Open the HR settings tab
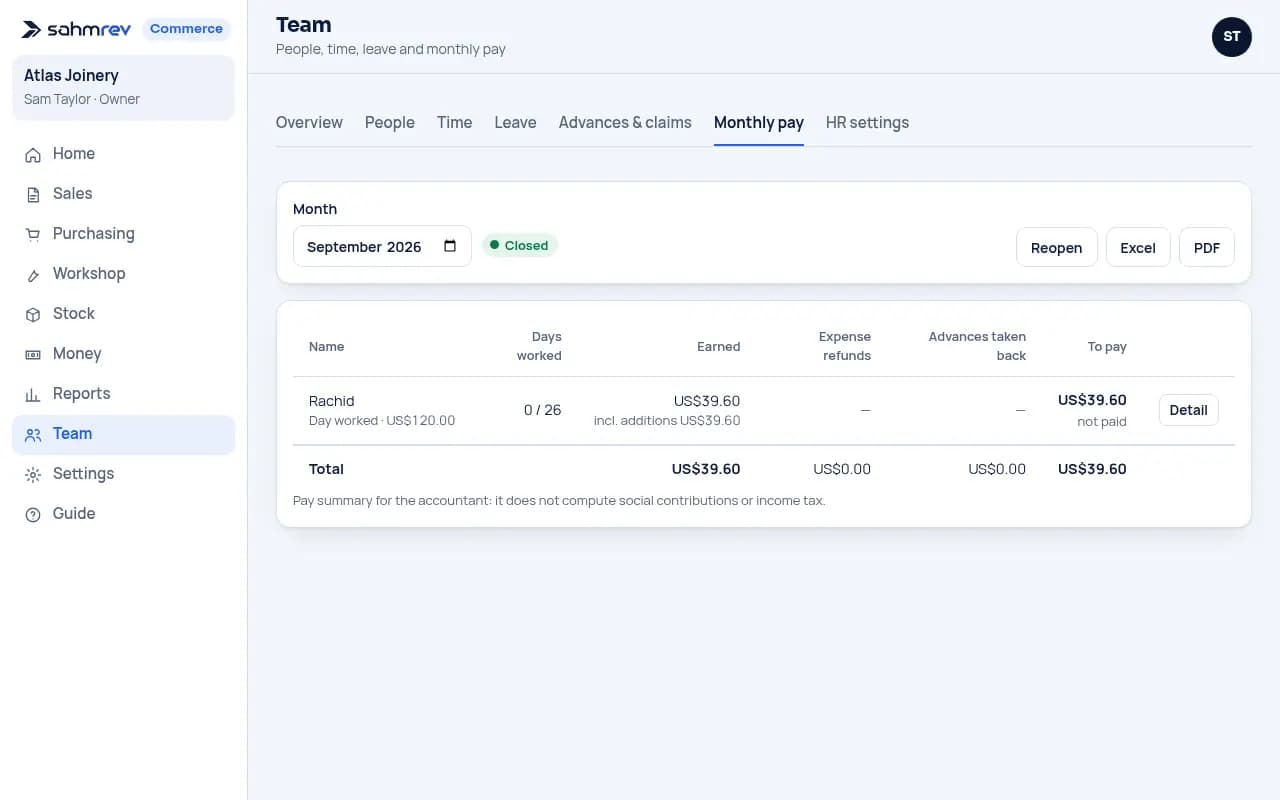1280x800 pixels. 867,122
